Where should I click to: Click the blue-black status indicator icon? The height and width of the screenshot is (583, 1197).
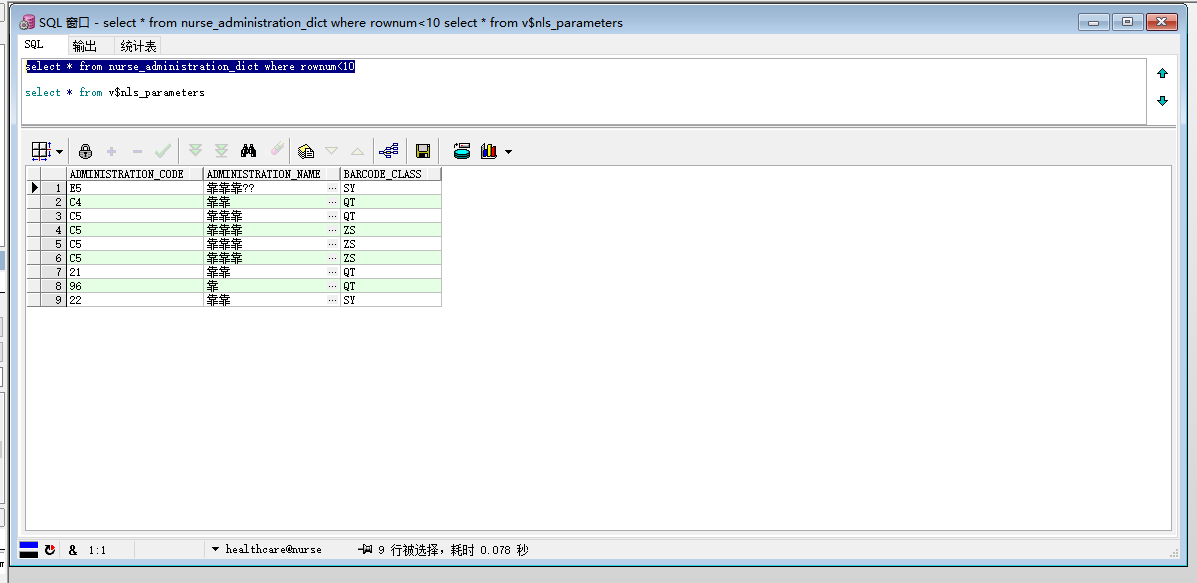click(x=28, y=549)
